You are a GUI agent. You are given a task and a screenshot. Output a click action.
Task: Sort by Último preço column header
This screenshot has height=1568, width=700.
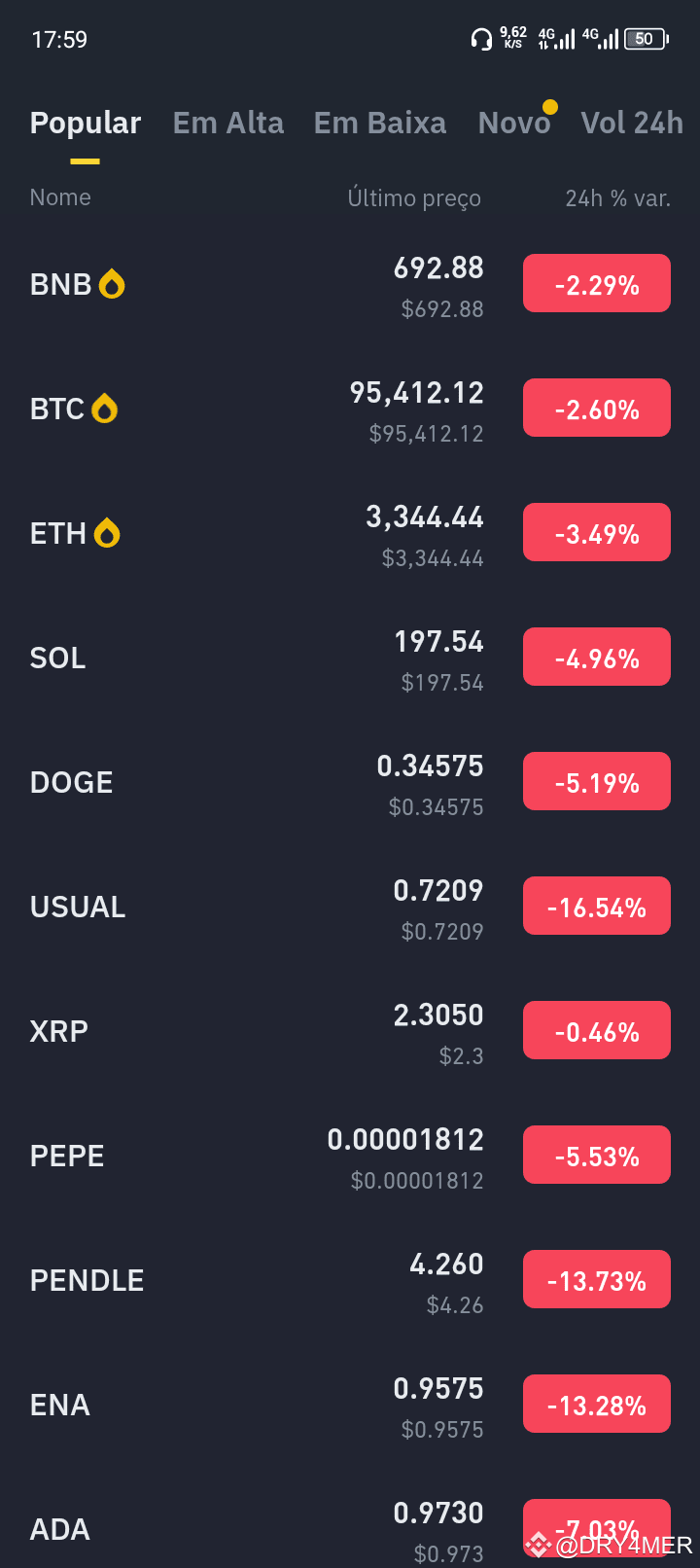click(x=414, y=198)
